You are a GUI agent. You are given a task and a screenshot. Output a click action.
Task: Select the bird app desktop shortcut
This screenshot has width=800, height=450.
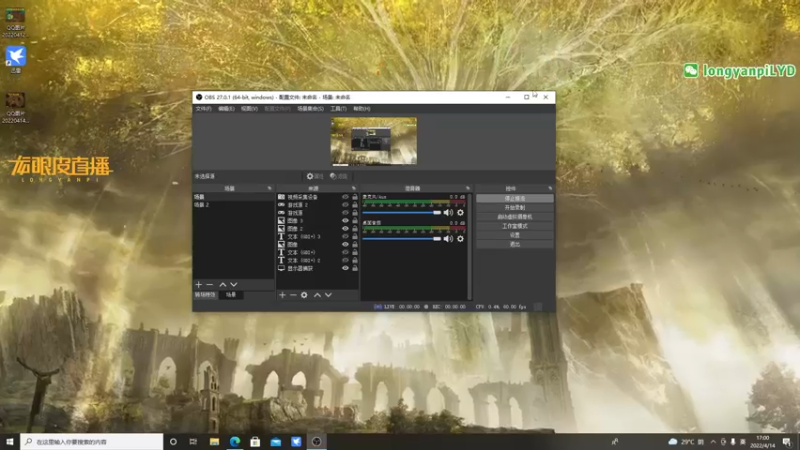coord(15,60)
